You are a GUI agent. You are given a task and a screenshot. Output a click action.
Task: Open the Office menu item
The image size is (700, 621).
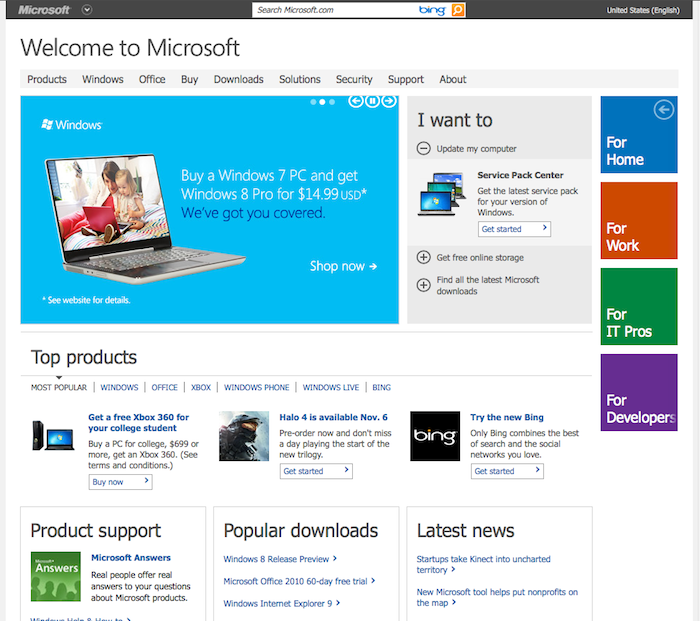152,79
